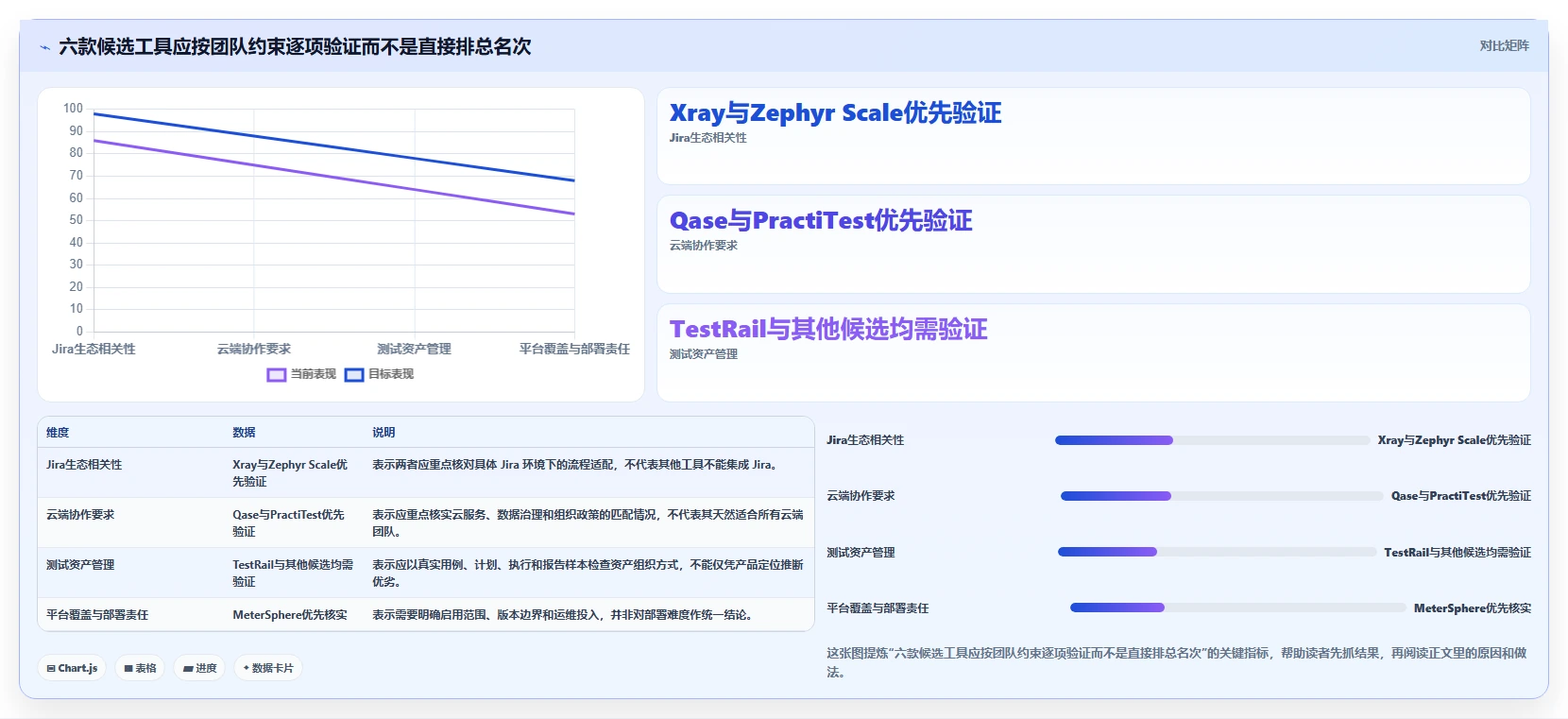Click the 云端协作要求 chart axis label

coord(254,349)
